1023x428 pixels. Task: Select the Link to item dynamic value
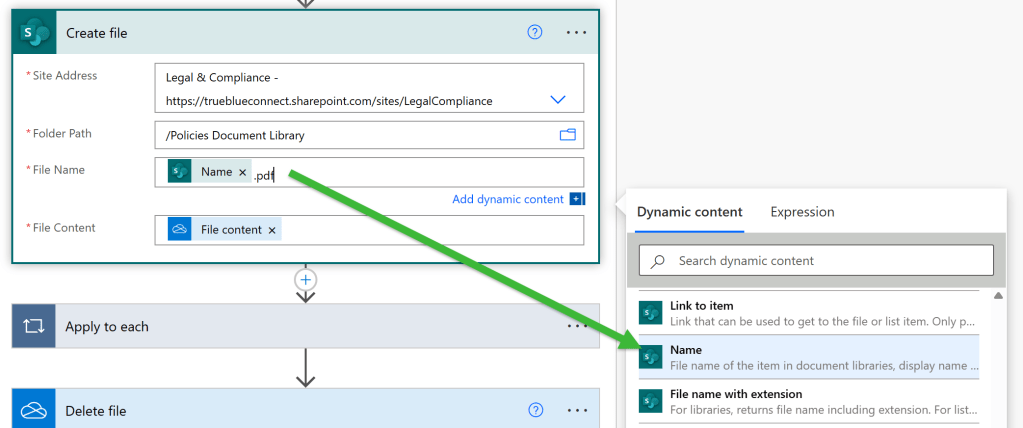click(x=808, y=313)
